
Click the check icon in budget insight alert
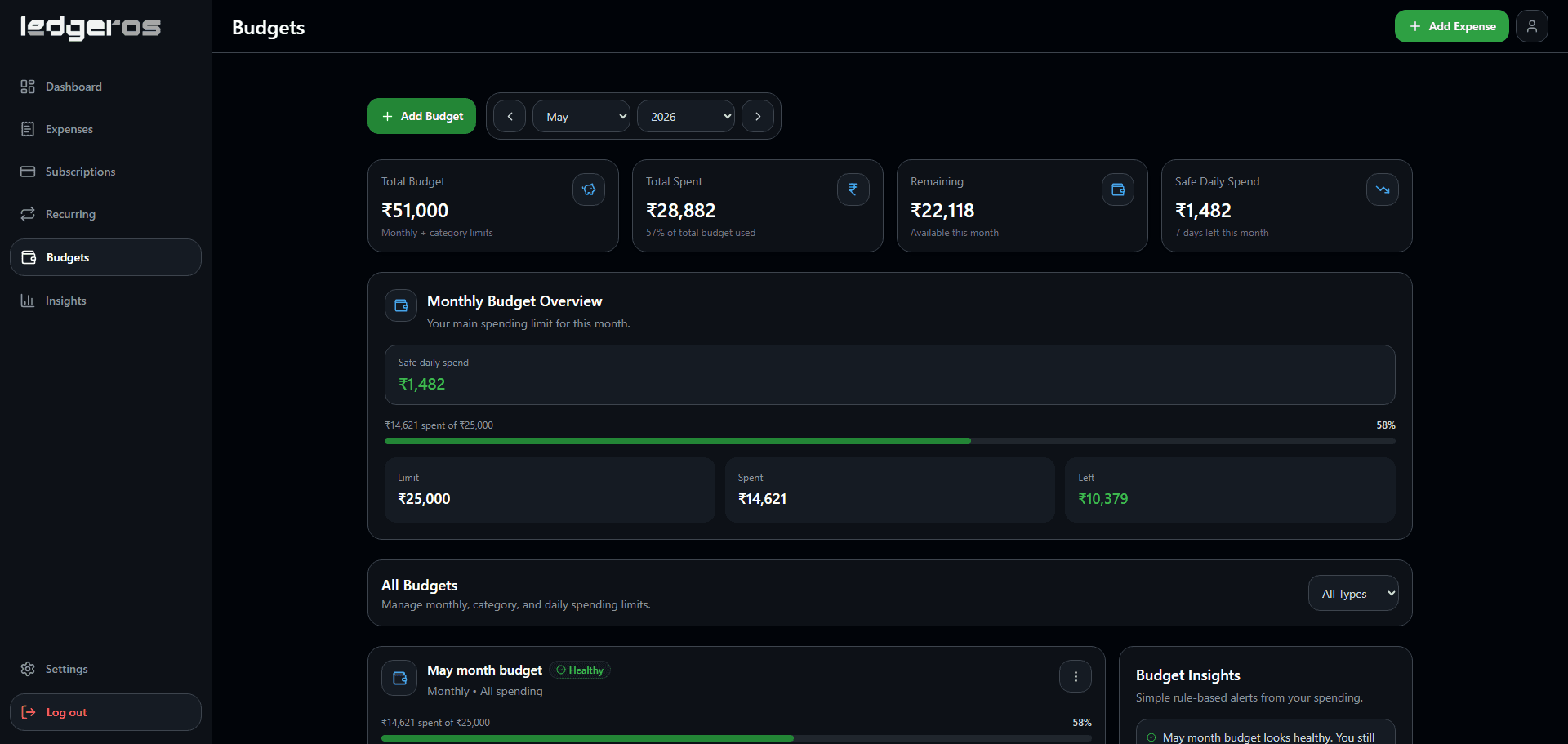[1151, 737]
